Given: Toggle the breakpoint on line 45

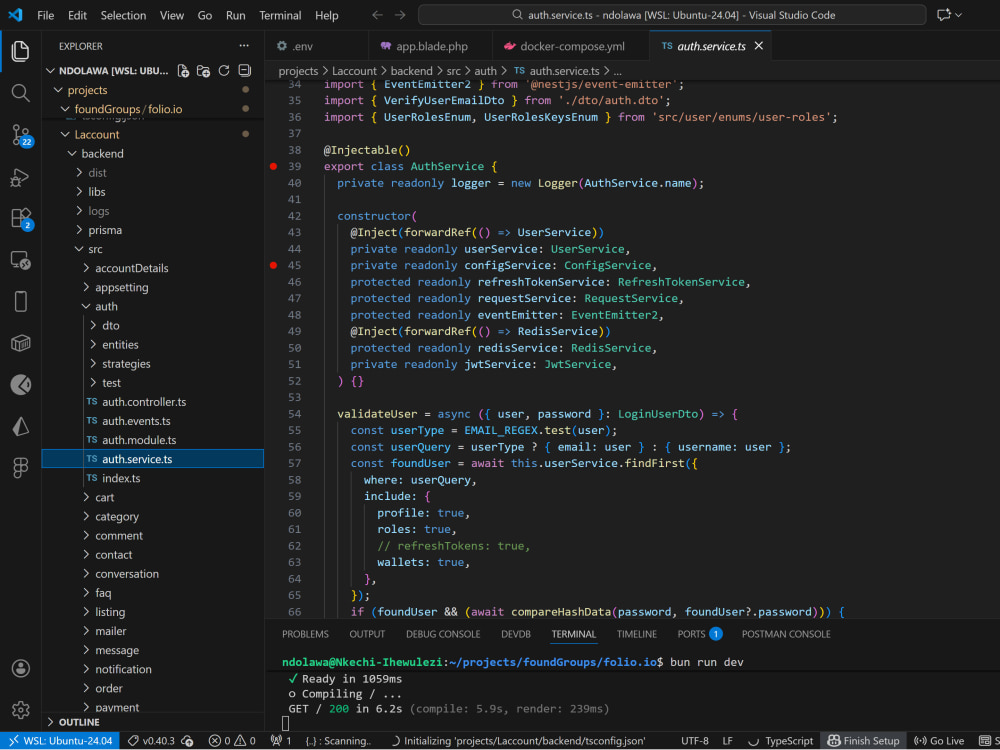Looking at the screenshot, I should tap(273, 265).
